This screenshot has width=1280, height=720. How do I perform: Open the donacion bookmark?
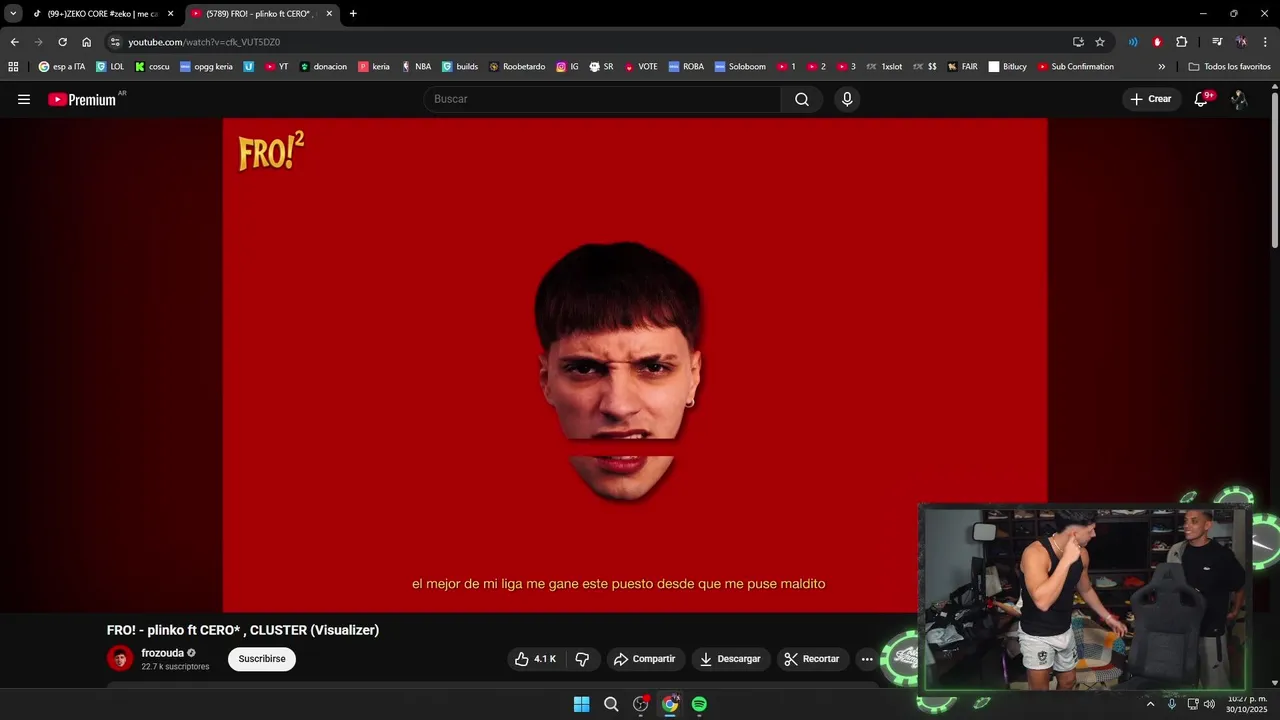[x=323, y=67]
